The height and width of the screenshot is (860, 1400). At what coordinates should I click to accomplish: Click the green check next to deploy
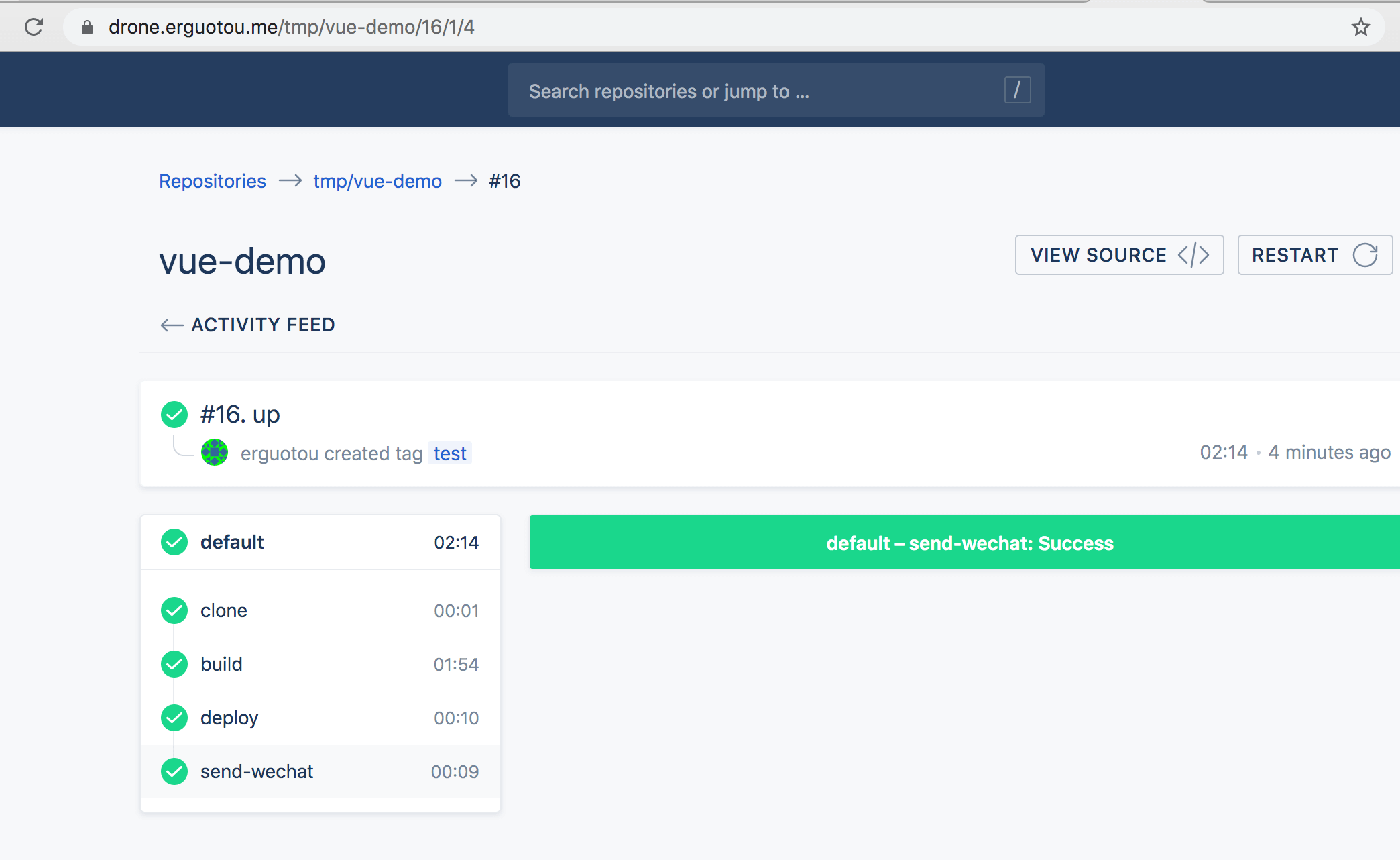(x=174, y=718)
